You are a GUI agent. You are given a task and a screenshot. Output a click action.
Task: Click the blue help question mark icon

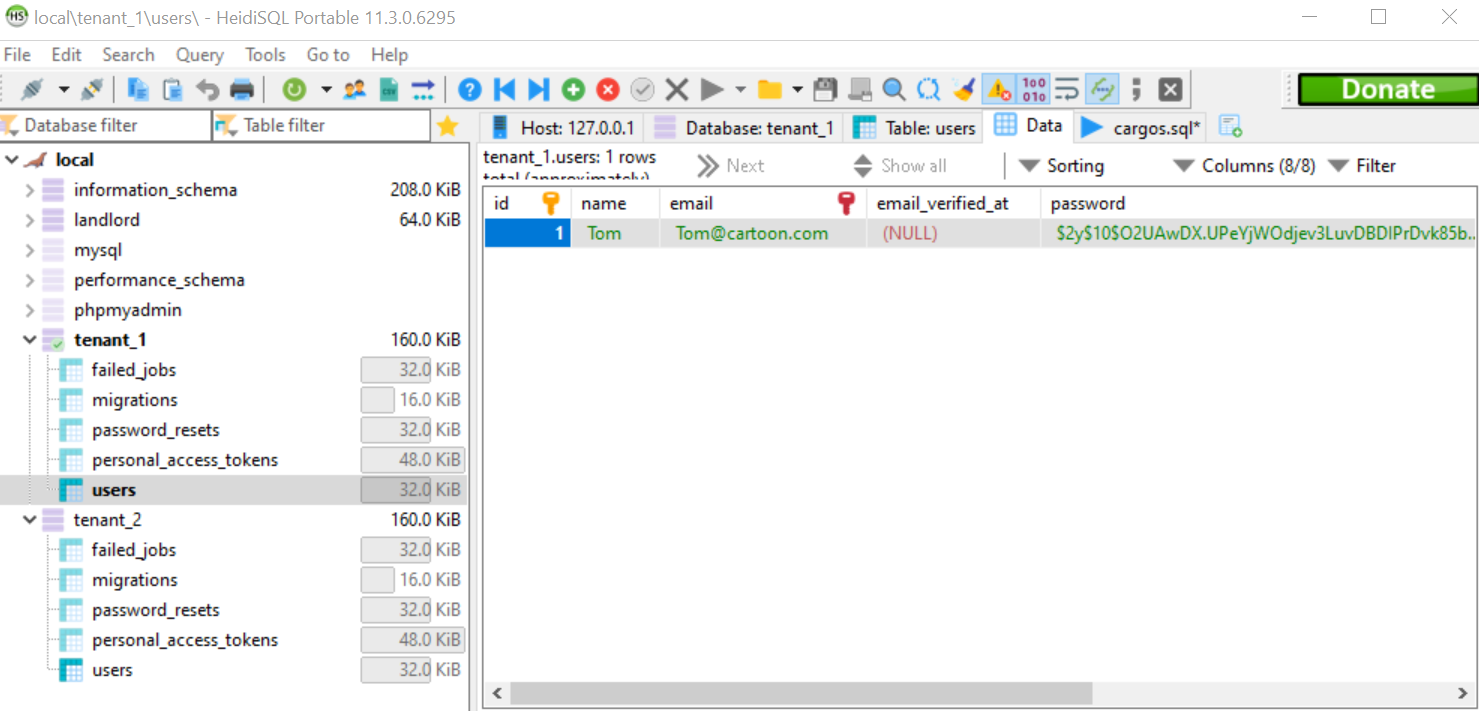(x=470, y=90)
